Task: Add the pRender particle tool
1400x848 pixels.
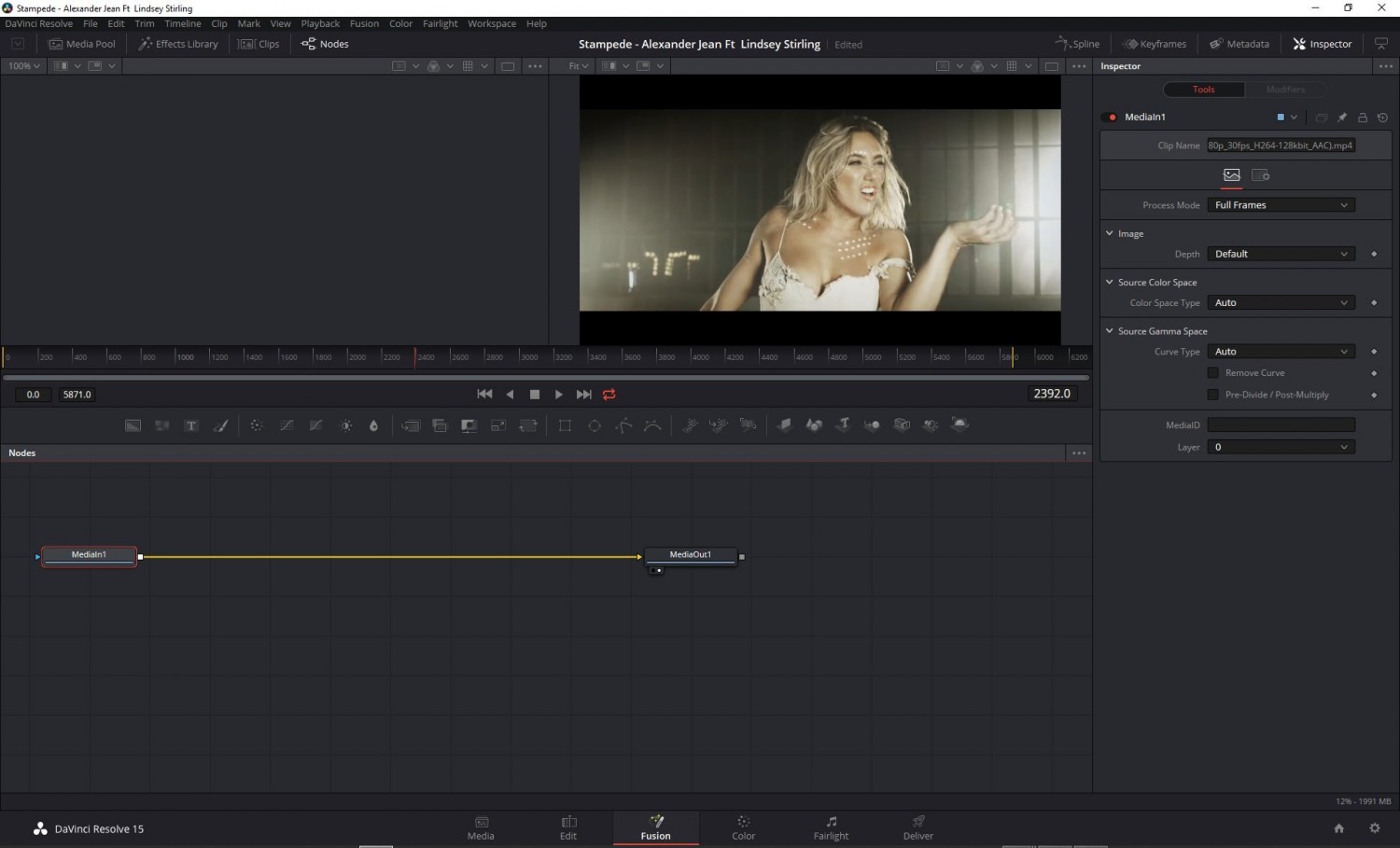Action: pos(749,425)
